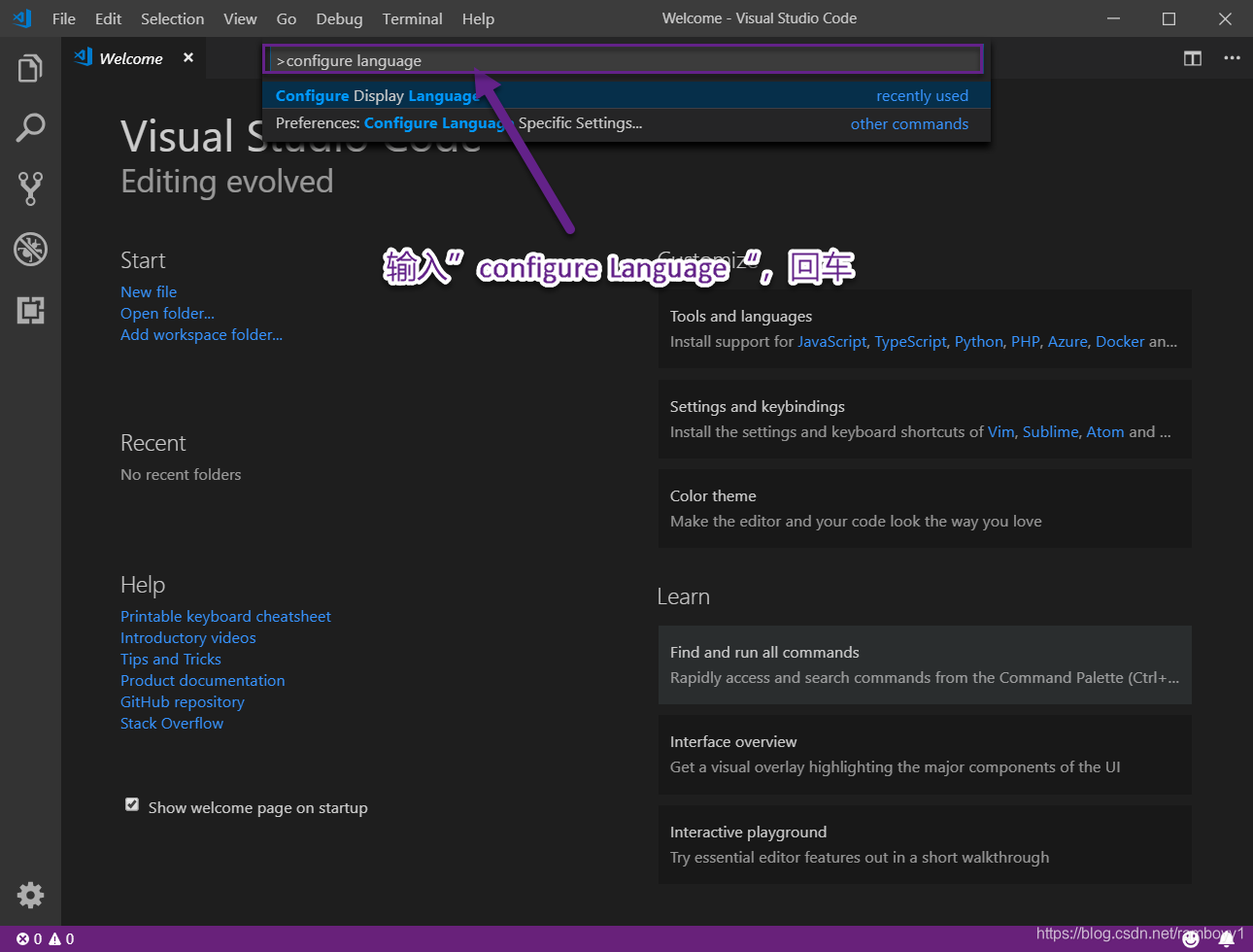Open Introductory videos link
This screenshot has width=1253, height=952.
pos(188,637)
